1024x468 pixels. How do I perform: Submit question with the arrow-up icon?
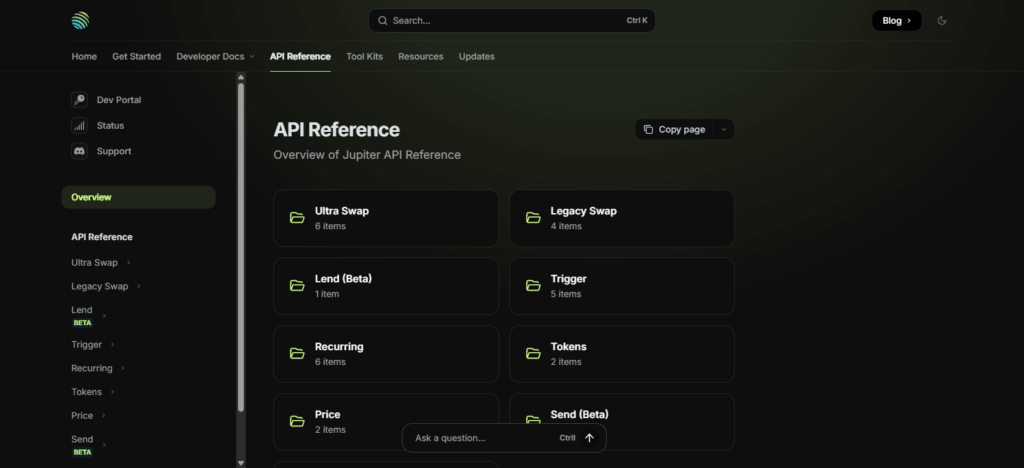[589, 438]
